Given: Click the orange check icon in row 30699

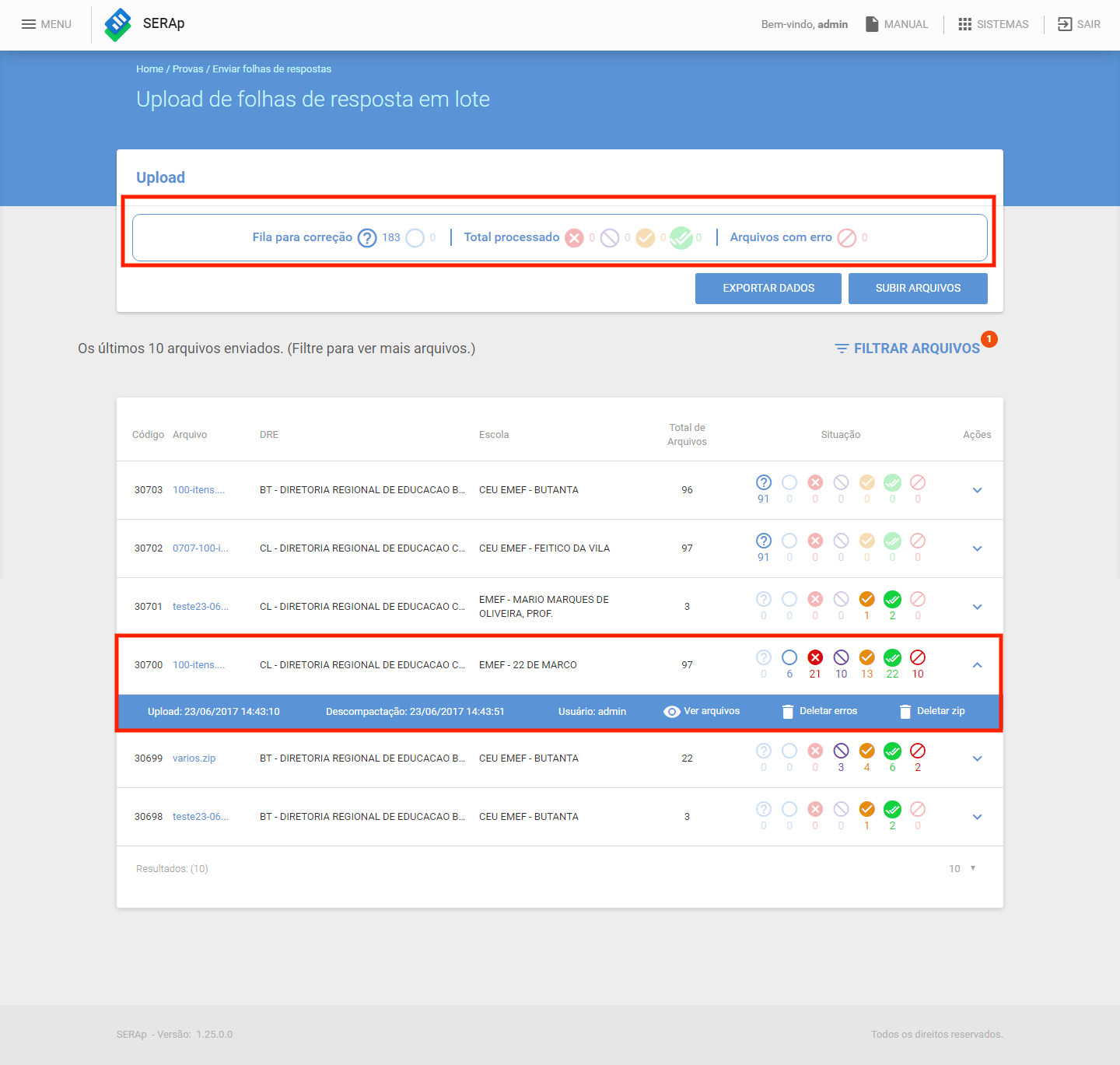Looking at the screenshot, I should click(x=867, y=751).
